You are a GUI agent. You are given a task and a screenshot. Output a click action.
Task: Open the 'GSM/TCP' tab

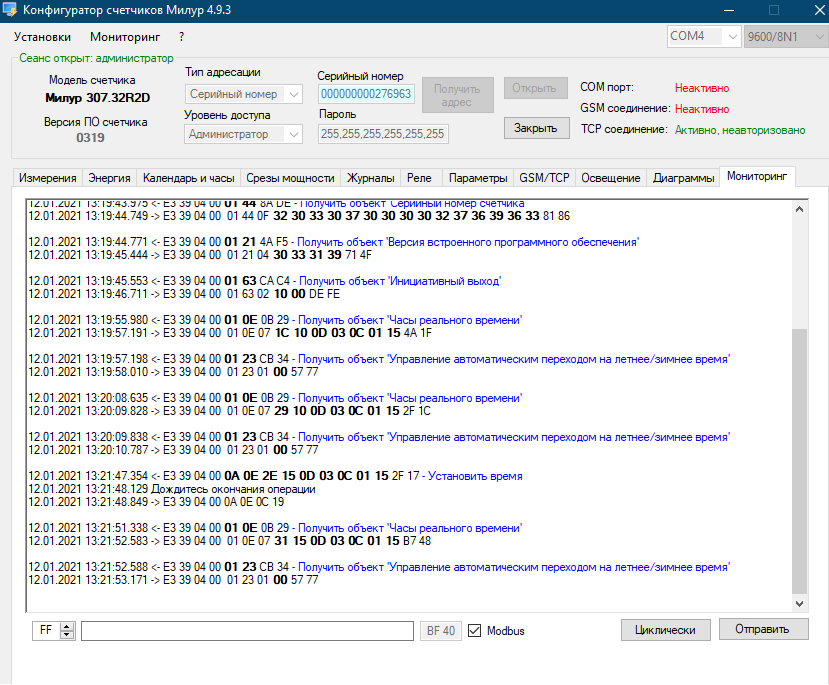544,178
